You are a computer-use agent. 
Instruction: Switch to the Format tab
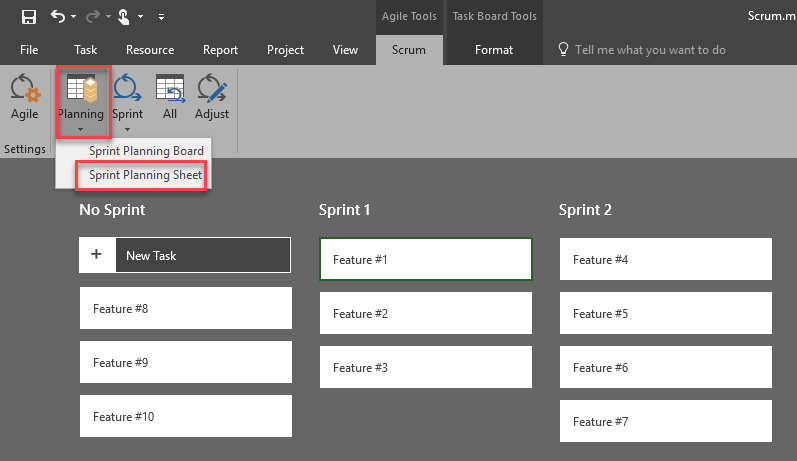[x=494, y=50]
